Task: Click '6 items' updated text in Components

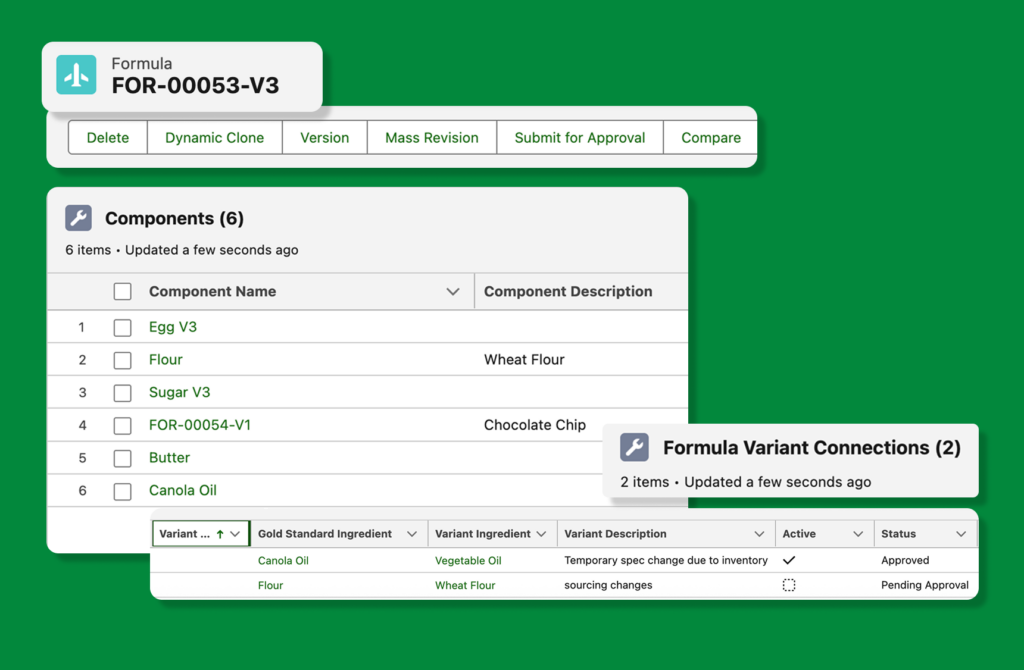Action: [182, 250]
